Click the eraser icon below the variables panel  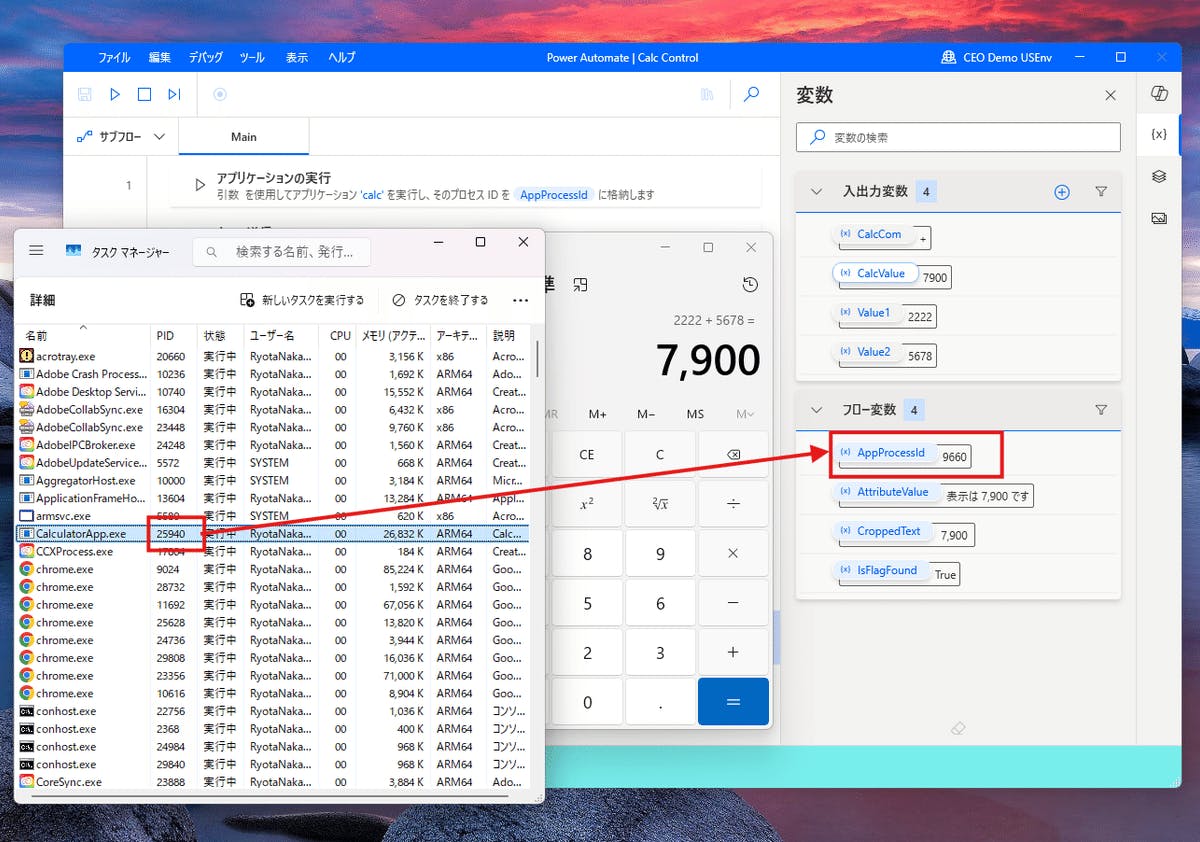[x=958, y=729]
